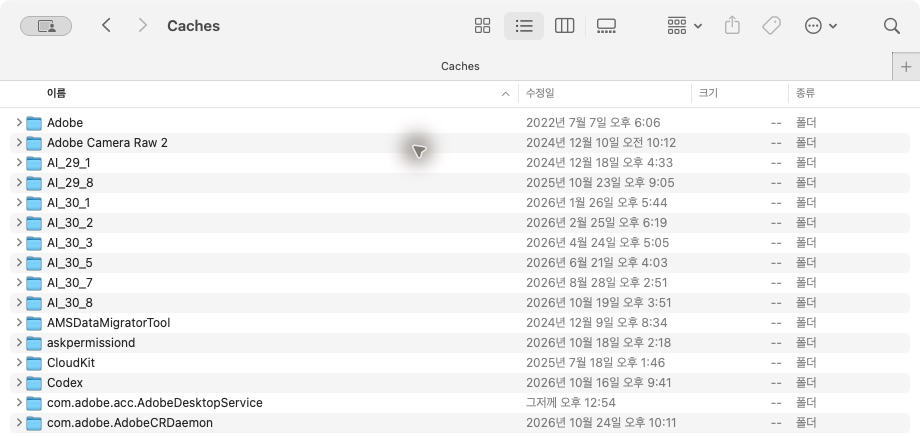Click the AI_30_1 folder icon
The width and height of the screenshot is (920, 436).
(34, 203)
